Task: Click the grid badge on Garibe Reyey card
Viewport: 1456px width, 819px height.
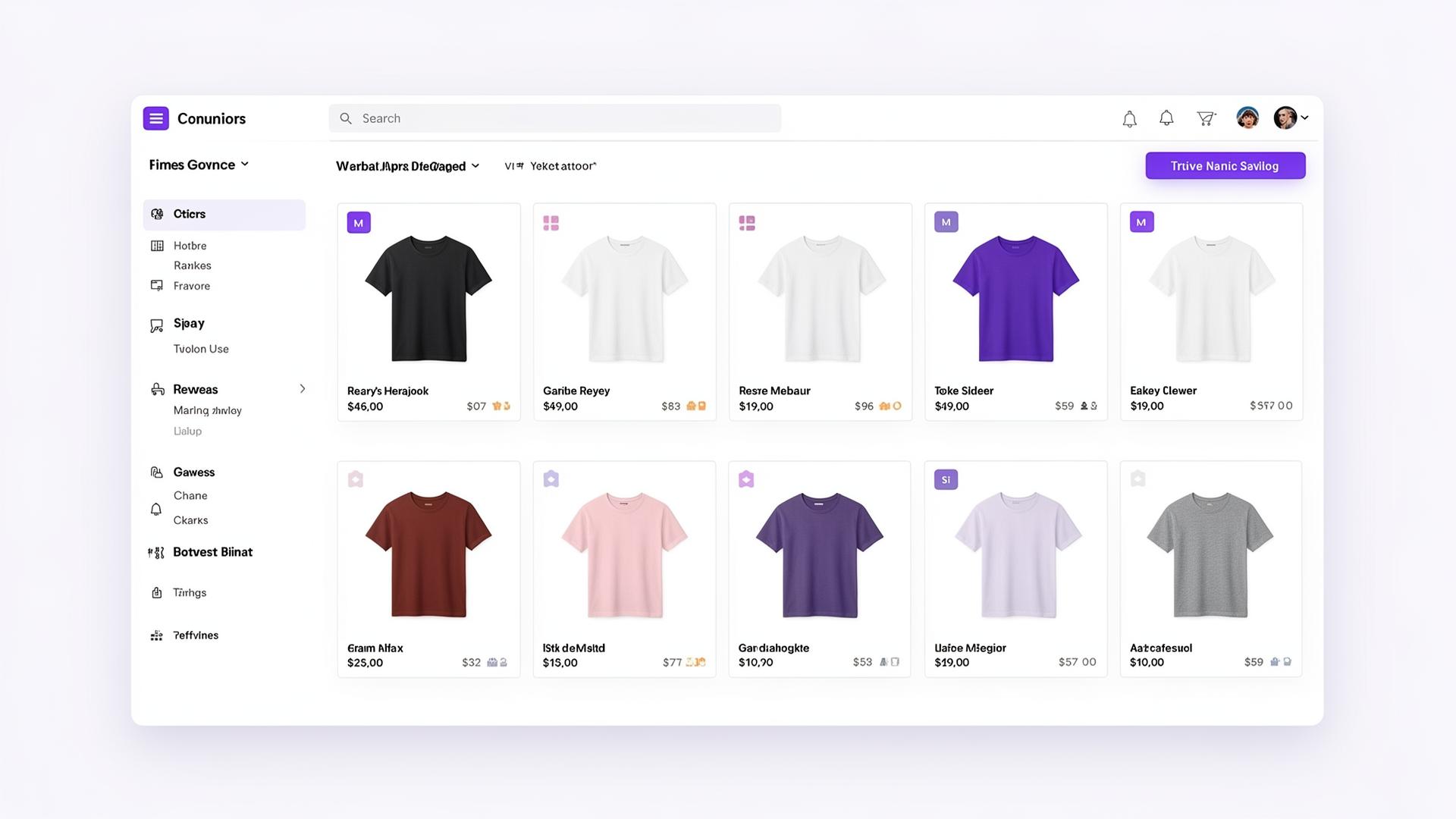Action: pyautogui.click(x=551, y=223)
